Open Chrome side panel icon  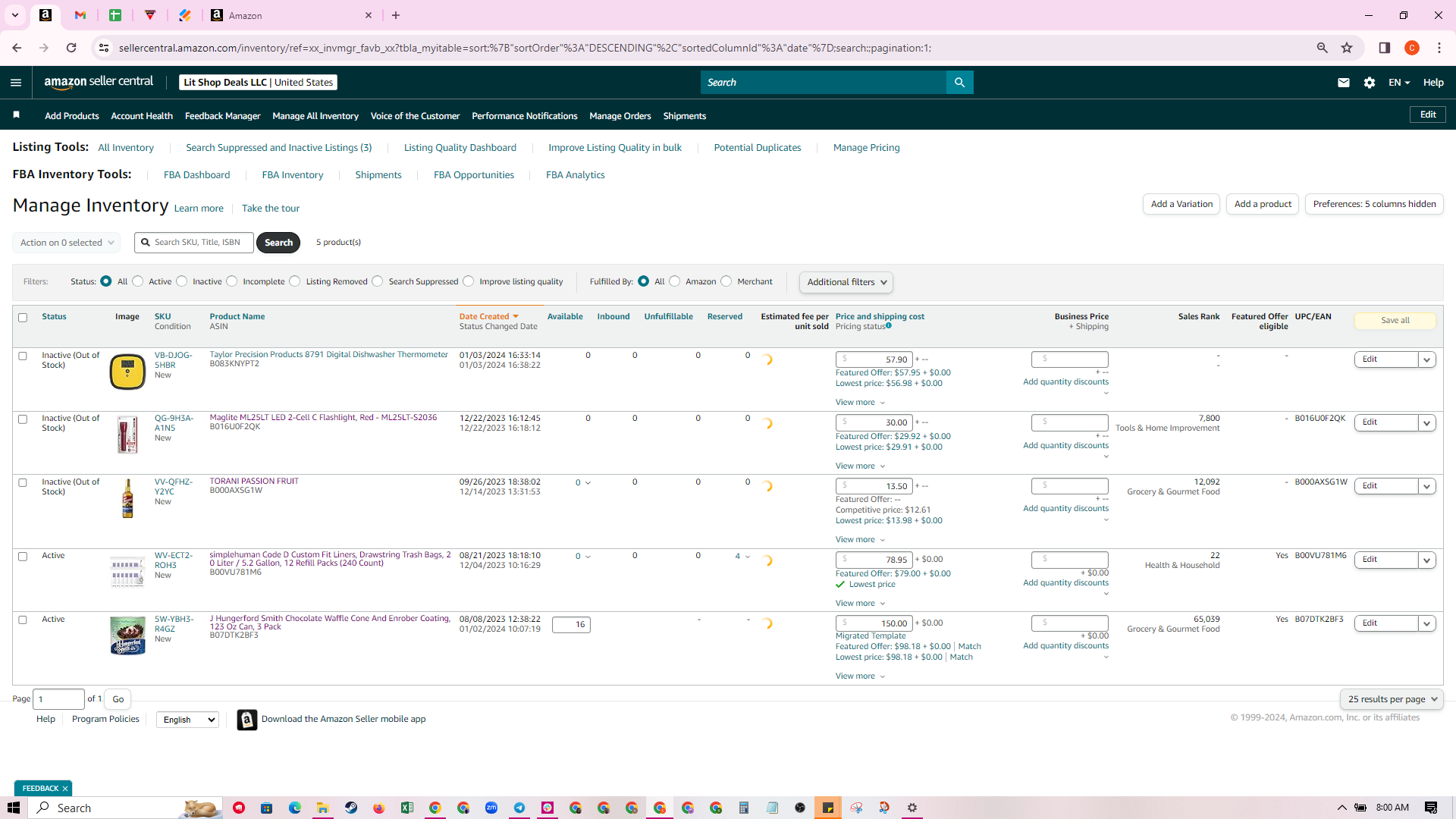(x=1385, y=48)
